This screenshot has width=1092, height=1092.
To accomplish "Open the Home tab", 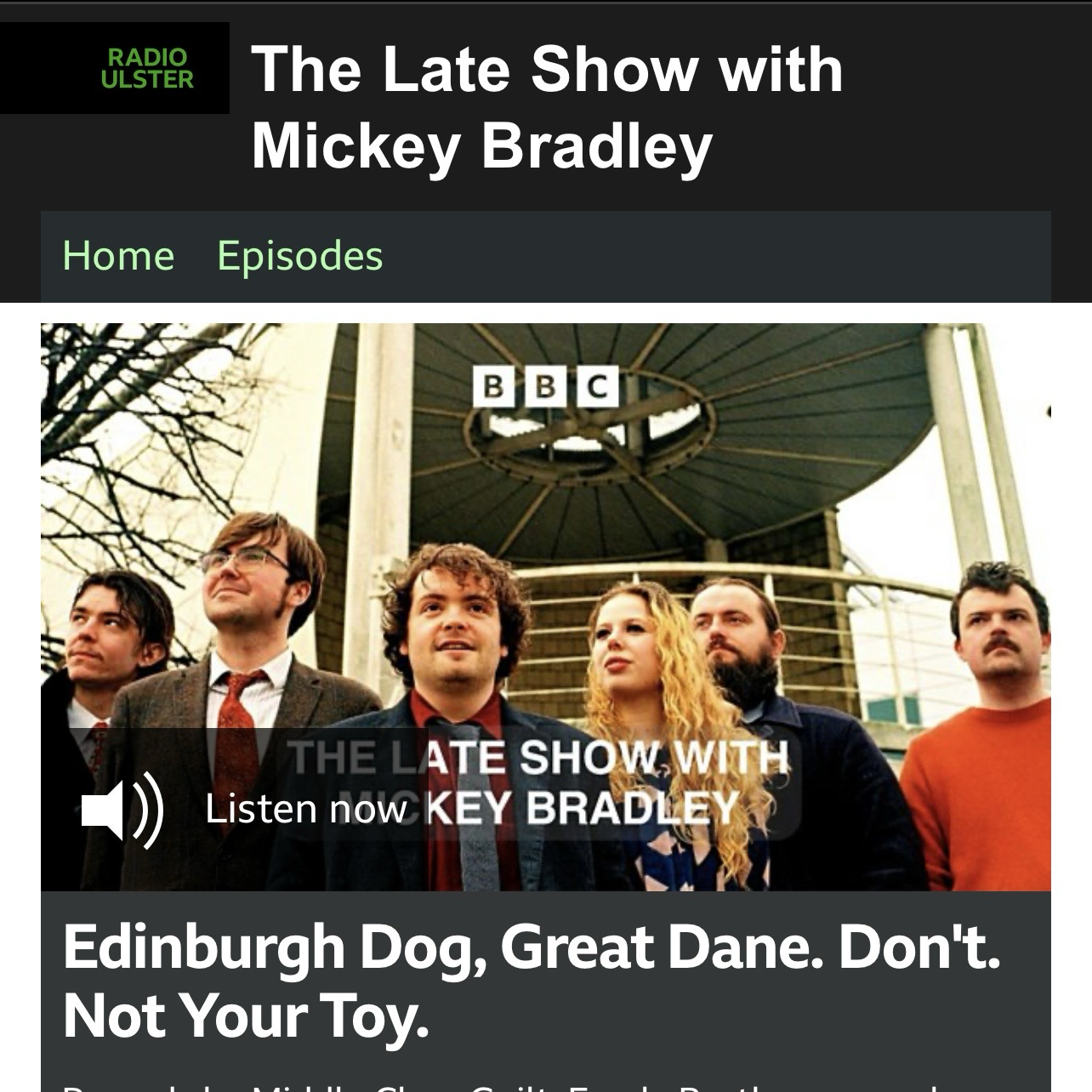I will coord(118,255).
